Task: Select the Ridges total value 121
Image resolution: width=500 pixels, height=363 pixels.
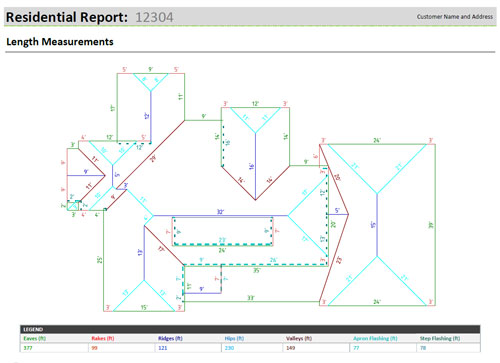Action: [163, 348]
